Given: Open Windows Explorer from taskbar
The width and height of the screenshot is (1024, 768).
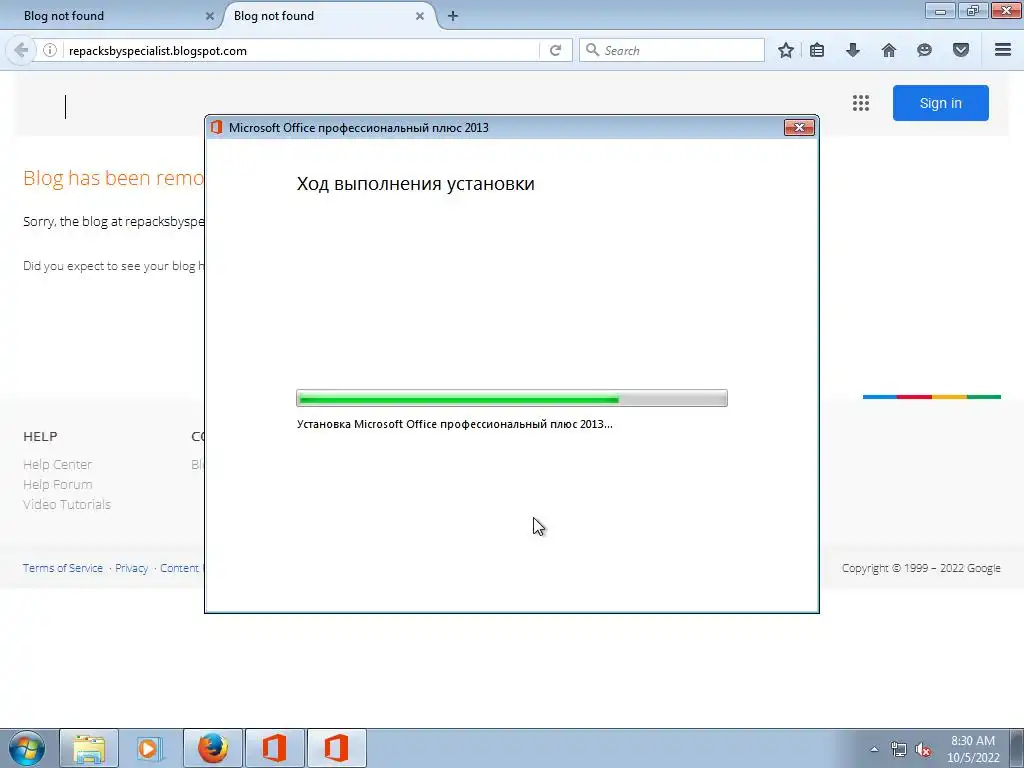Looking at the screenshot, I should click(x=89, y=748).
